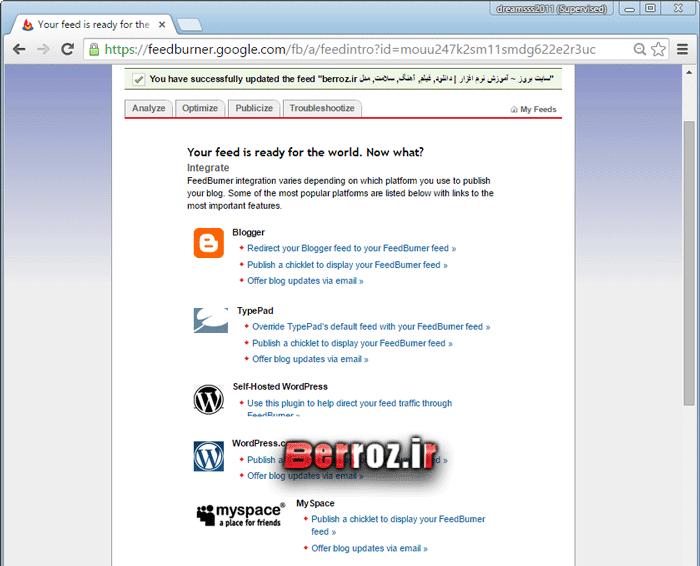Minimize the browser window
The image size is (700, 566).
pyautogui.click(x=629, y=9)
